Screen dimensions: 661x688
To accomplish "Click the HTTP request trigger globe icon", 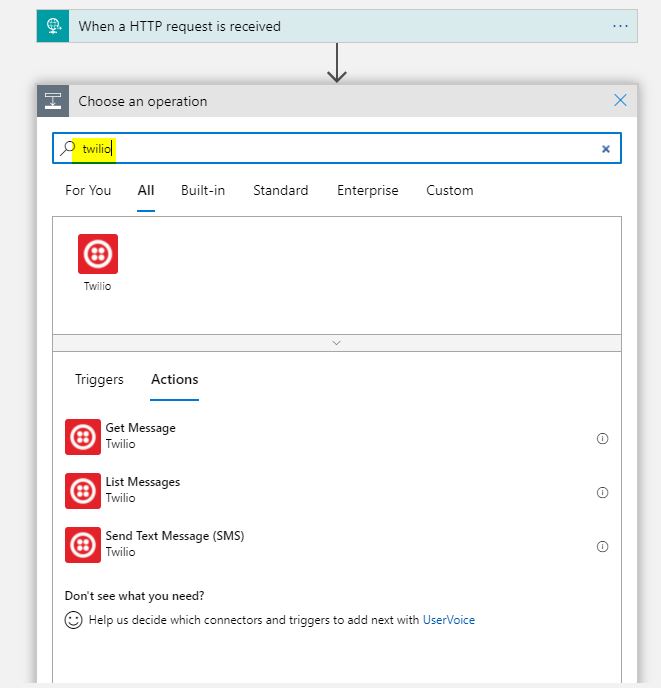I will (x=53, y=26).
